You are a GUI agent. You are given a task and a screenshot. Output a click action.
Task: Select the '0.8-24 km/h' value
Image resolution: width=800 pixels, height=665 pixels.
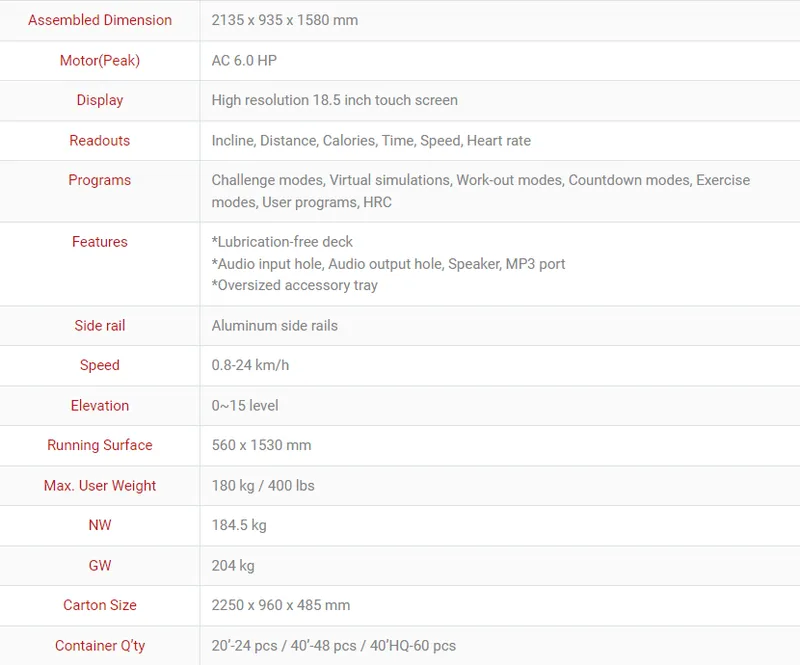(251, 365)
